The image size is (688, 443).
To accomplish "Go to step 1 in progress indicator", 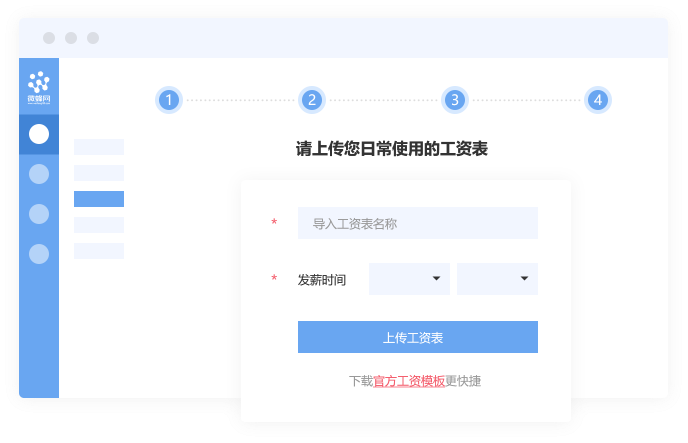I will point(169,100).
